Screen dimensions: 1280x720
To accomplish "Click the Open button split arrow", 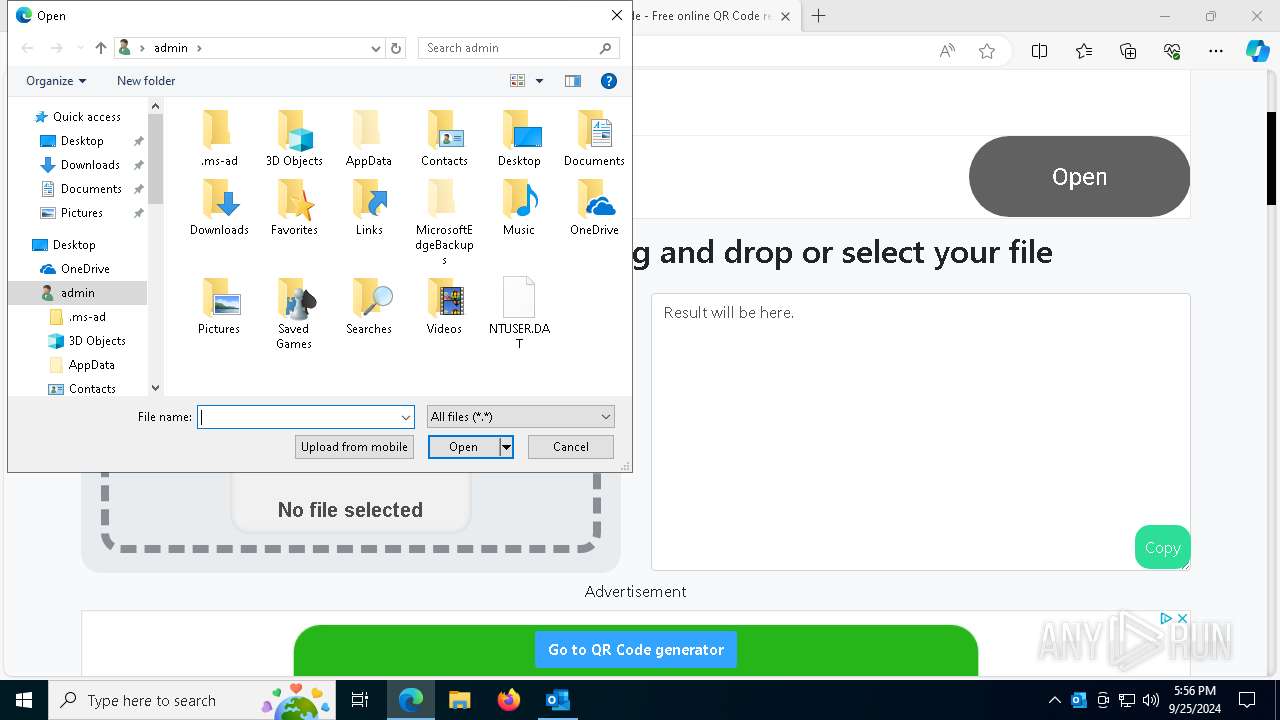I will point(506,447).
